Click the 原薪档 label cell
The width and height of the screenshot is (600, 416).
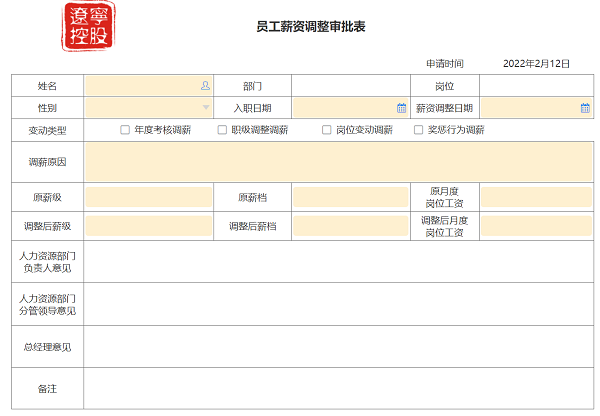click(x=253, y=197)
